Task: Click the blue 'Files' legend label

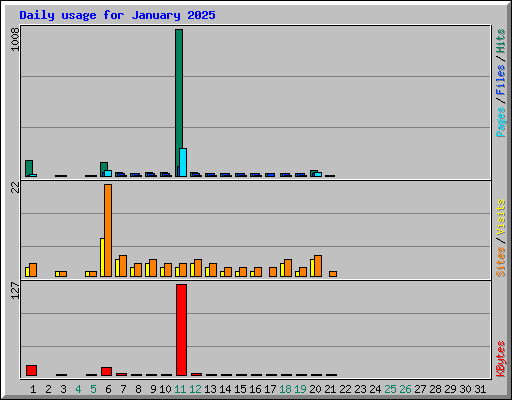Action: [x=501, y=79]
